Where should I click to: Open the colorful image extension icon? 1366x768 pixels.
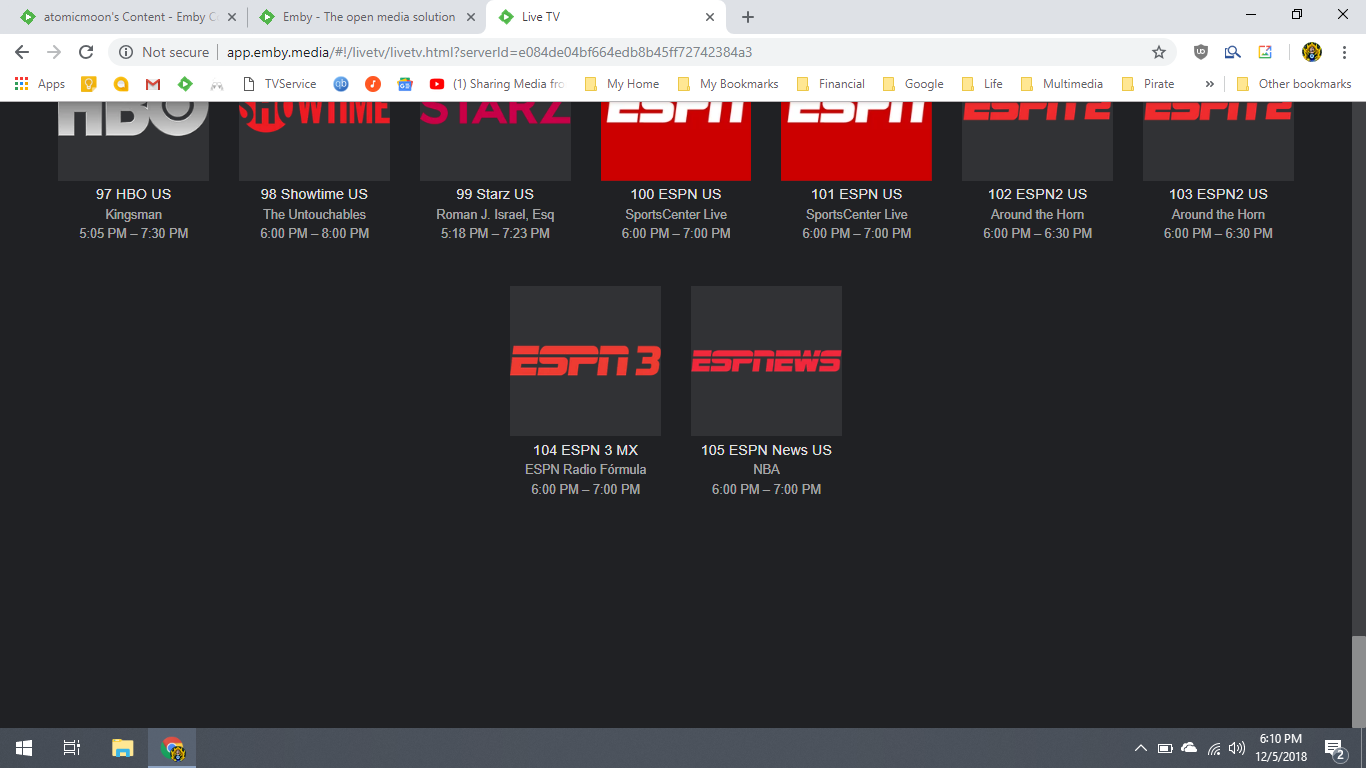pos(1265,52)
